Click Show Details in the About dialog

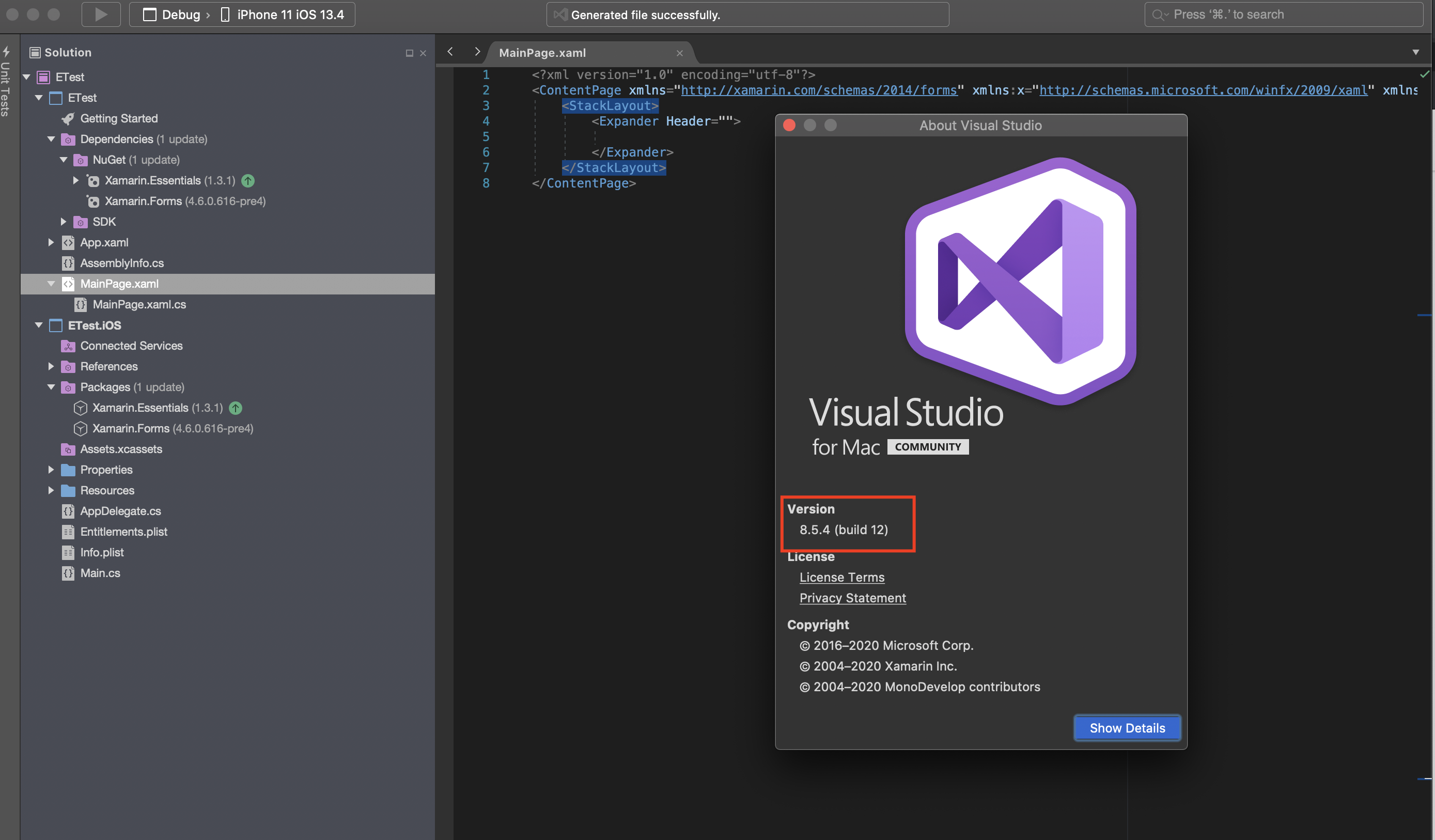click(1127, 727)
